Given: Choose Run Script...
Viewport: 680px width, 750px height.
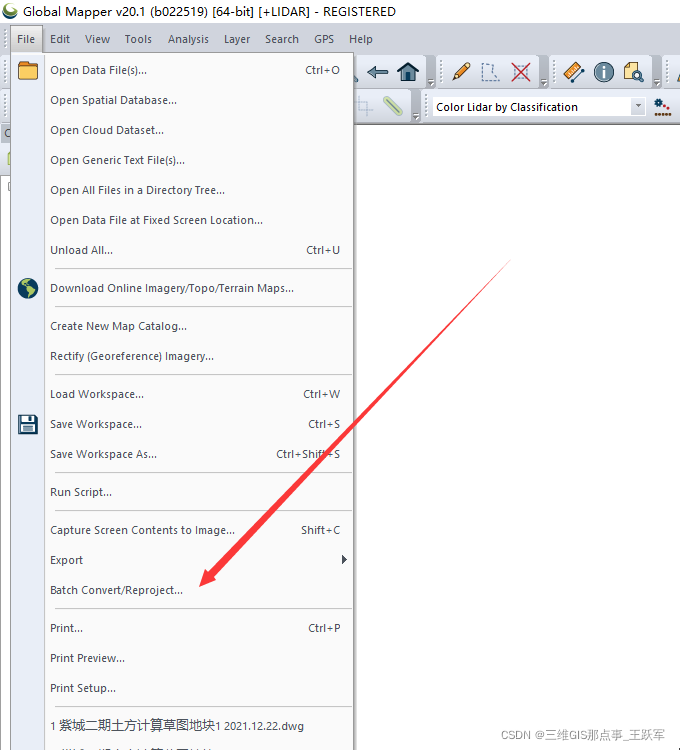Looking at the screenshot, I should point(198,492).
